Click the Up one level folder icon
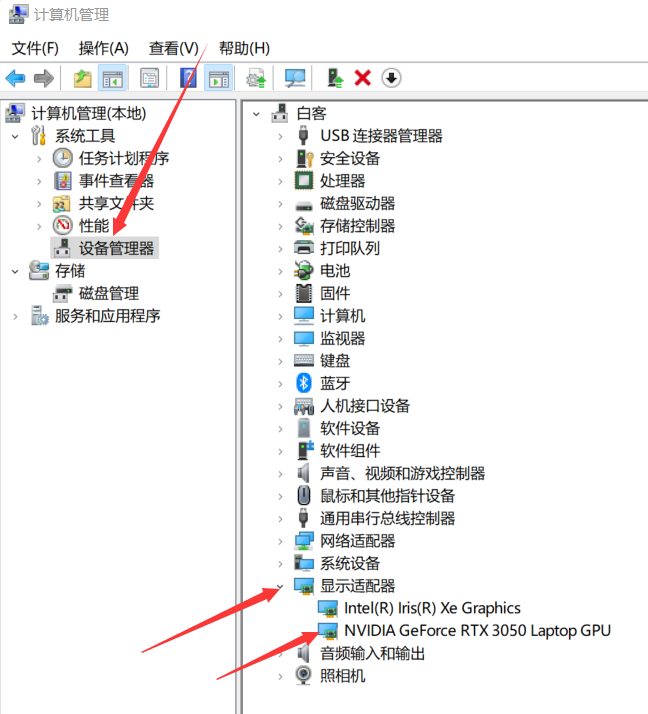 pos(82,78)
